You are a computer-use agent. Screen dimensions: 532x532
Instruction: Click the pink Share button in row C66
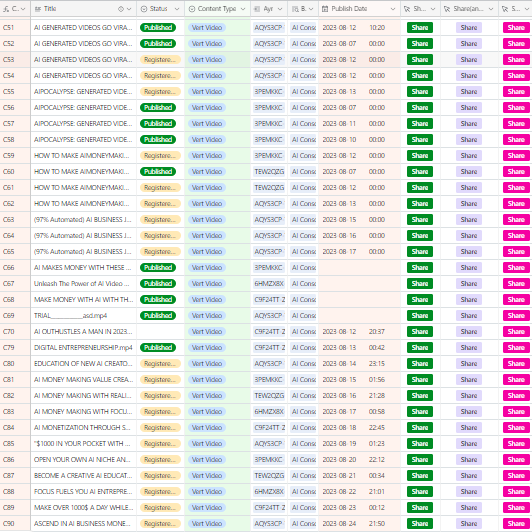click(x=516, y=268)
